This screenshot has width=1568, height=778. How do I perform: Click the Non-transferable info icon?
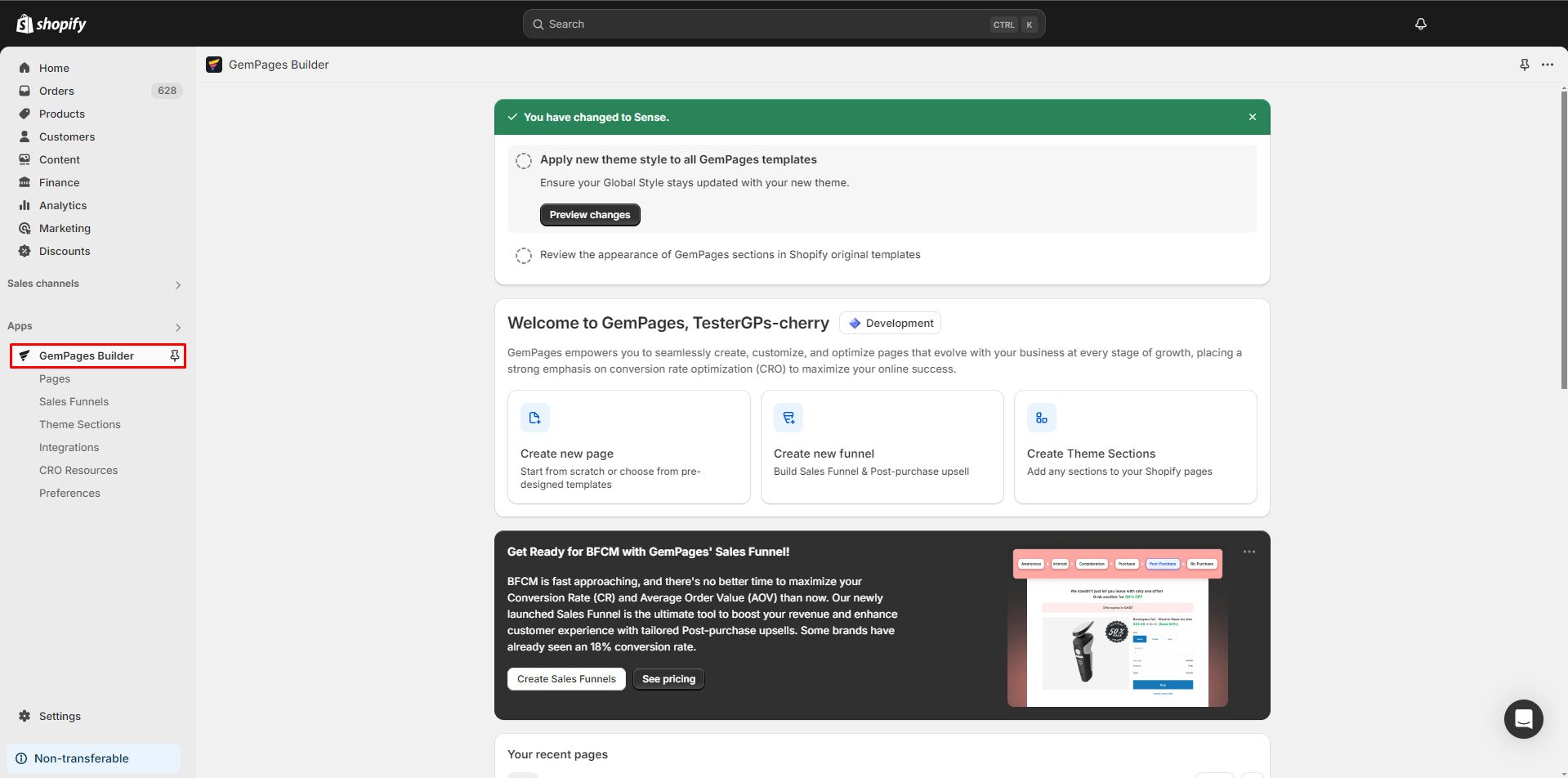click(x=21, y=758)
